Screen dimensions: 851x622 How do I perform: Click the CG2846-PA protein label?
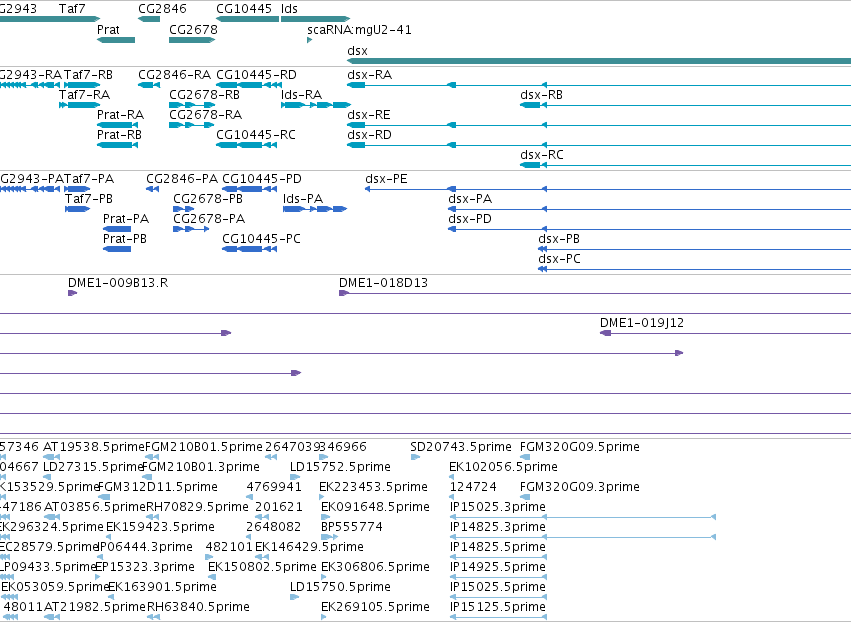(182, 179)
